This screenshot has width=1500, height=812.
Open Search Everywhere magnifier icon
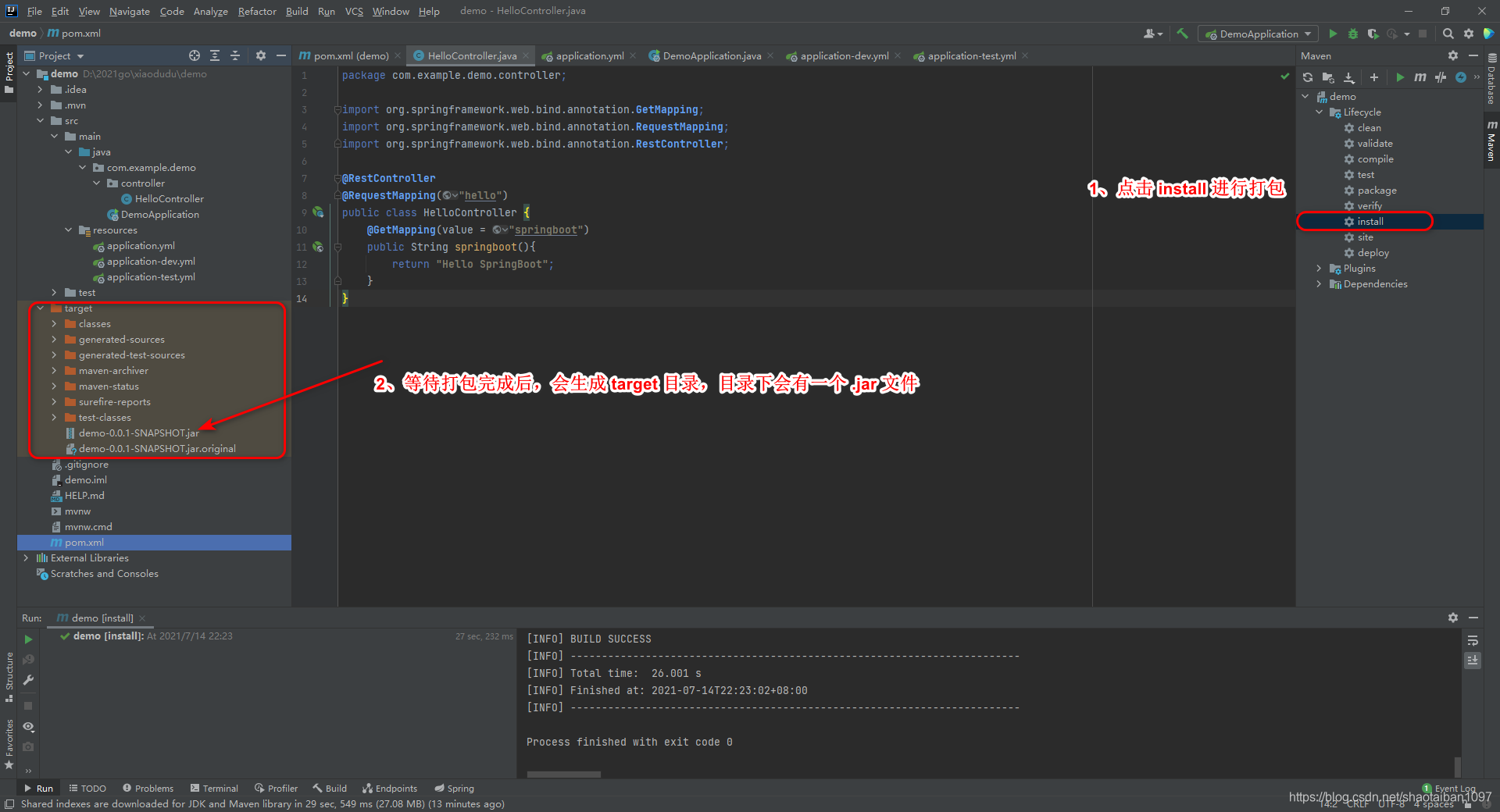tap(1448, 34)
